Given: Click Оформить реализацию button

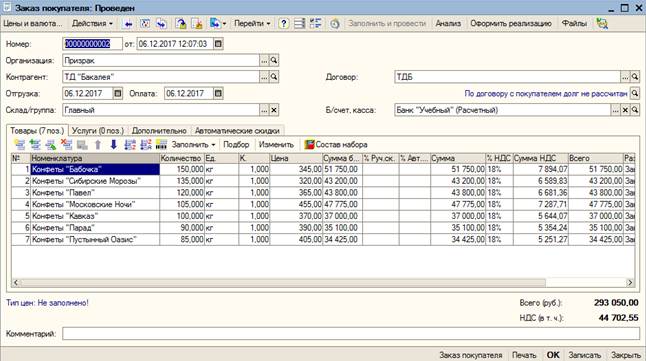Looking at the screenshot, I should (511, 24).
